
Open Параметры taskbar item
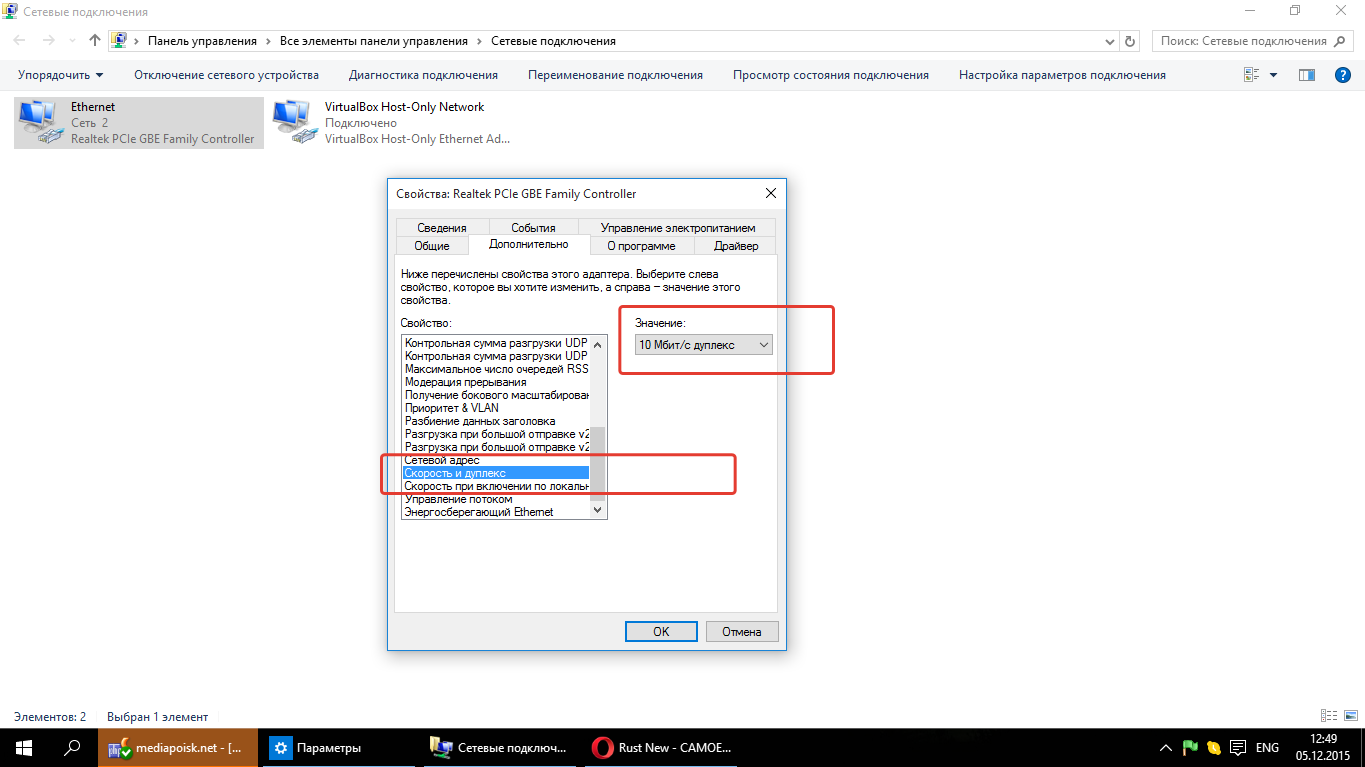coord(338,747)
